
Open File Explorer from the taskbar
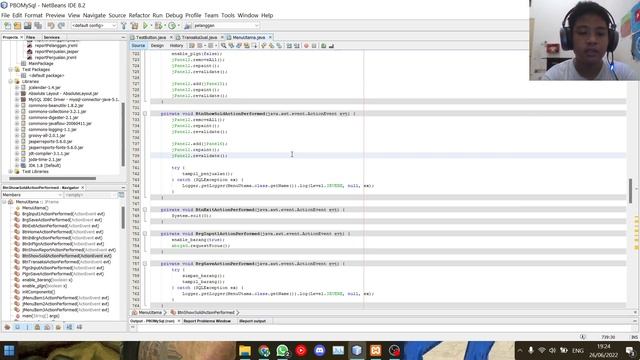coord(245,351)
